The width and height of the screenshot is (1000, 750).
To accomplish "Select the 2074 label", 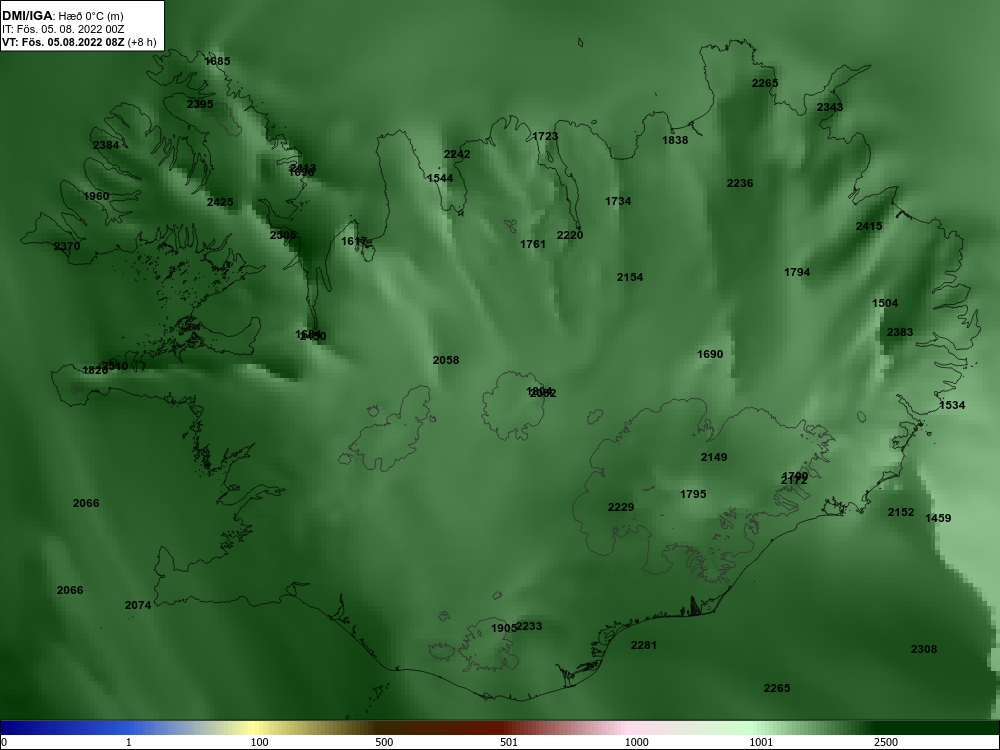I will pos(138,605).
